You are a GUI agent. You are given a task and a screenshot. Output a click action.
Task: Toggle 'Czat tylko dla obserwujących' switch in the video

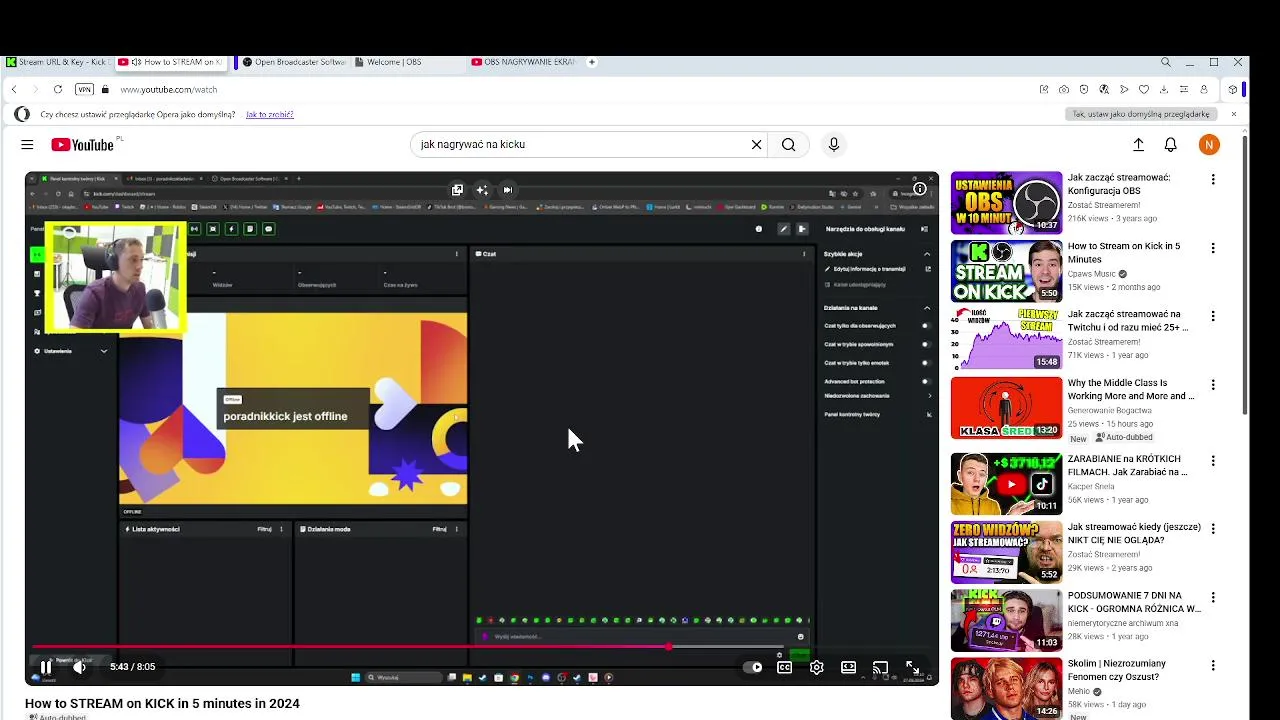pyautogui.click(x=925, y=326)
